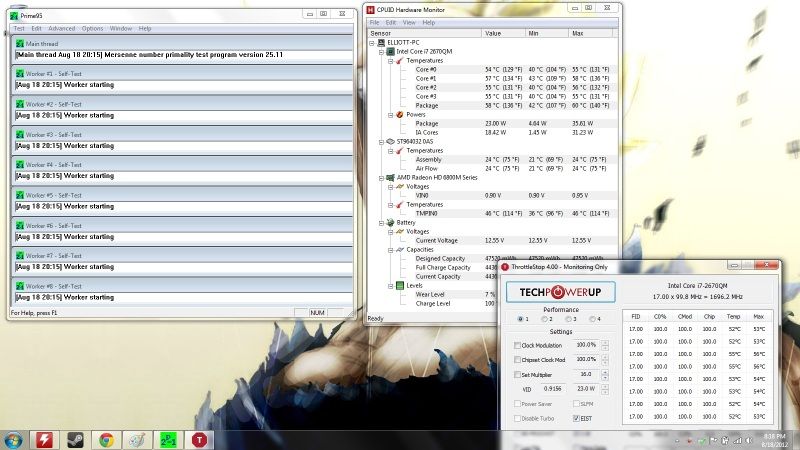Screen dimensions: 800x450
Task: Collapse the ST964032 0AS drive node
Action: 381,142
